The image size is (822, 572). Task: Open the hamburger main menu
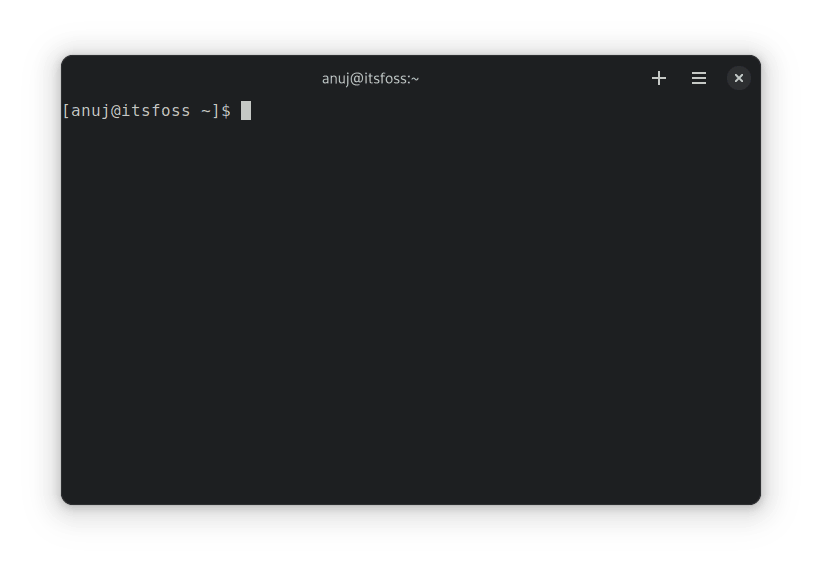tap(699, 78)
